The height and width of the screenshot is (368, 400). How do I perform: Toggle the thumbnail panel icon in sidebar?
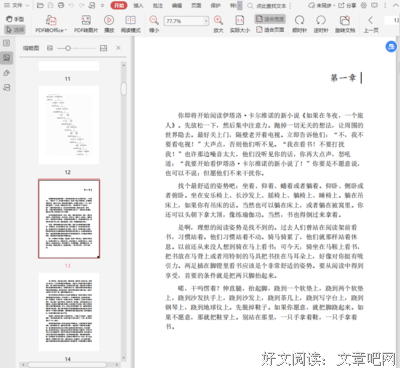coord(6,58)
